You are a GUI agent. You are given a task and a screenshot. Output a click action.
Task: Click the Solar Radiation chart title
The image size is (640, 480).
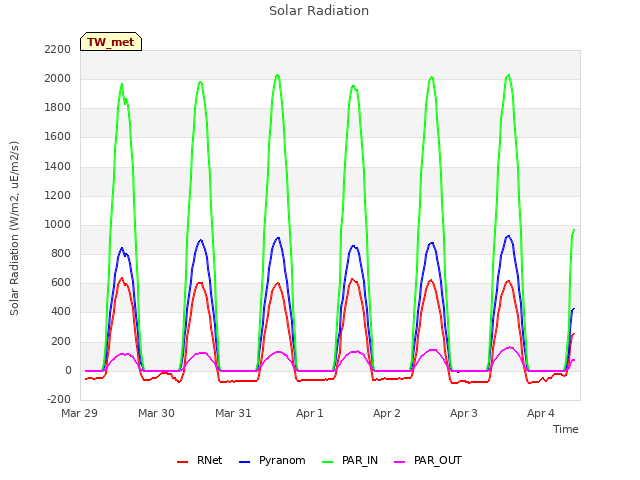319,11
